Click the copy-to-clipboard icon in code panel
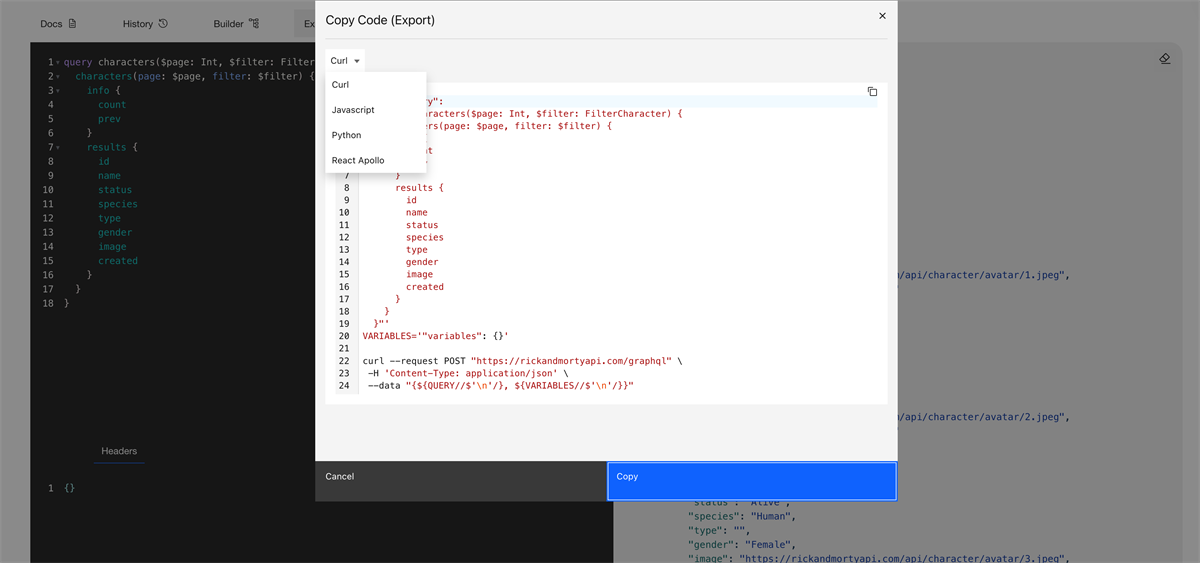 tap(872, 91)
